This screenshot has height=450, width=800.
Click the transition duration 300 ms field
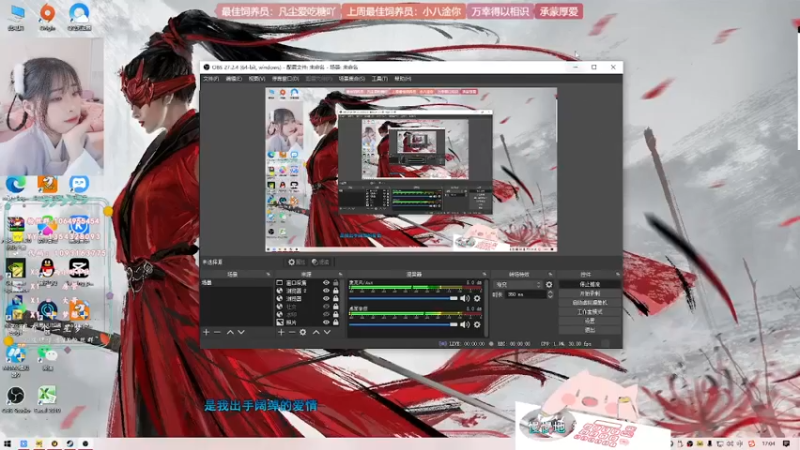coord(524,294)
